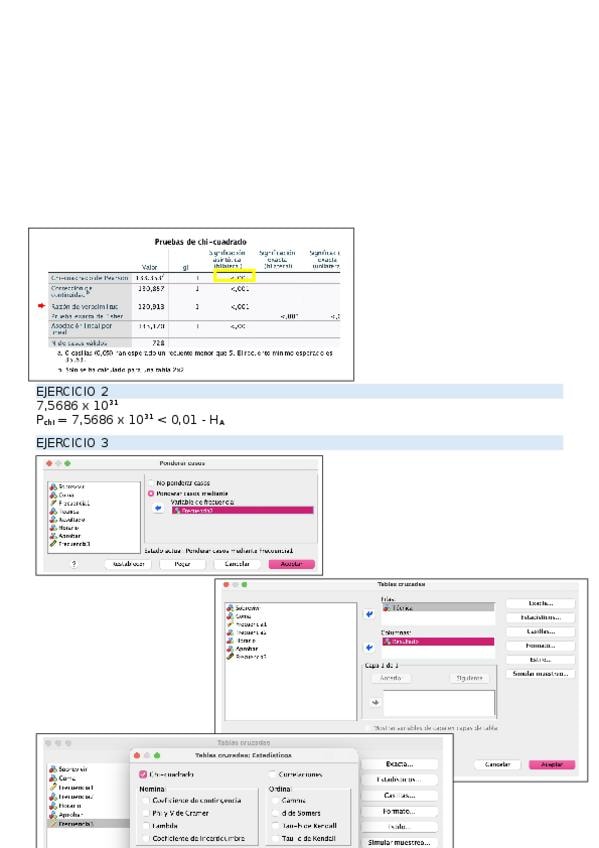Click the gray arrow for the Capa layer field
The image size is (599, 848).
[375, 702]
